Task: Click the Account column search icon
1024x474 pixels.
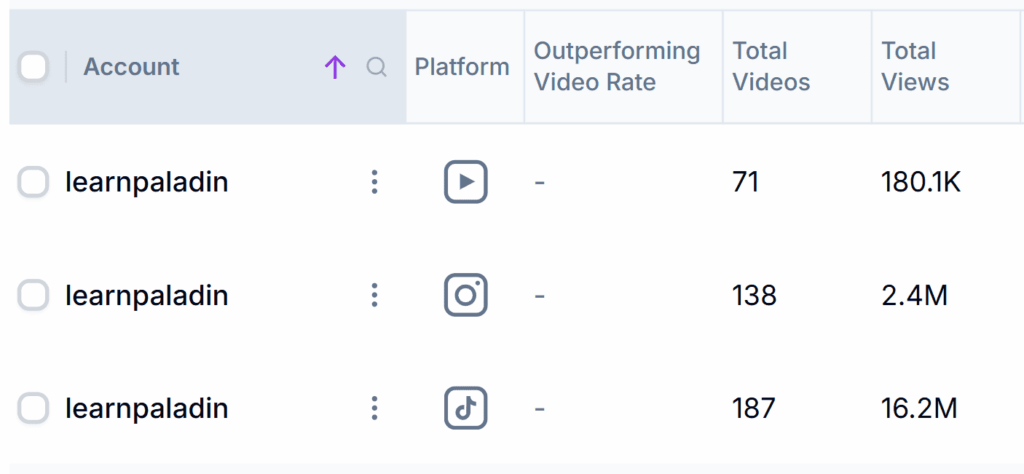Action: pos(376,67)
